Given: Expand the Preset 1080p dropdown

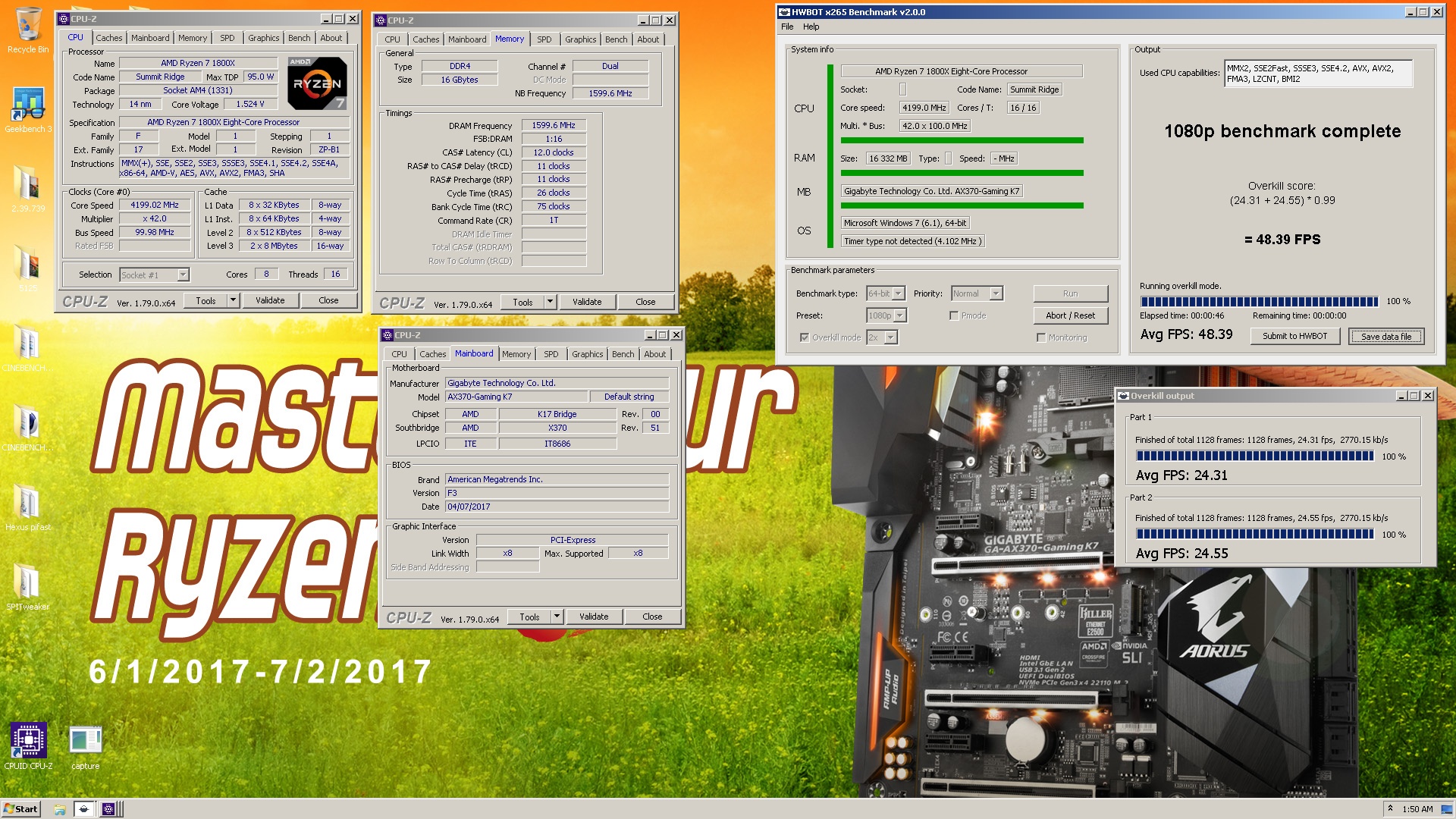Looking at the screenshot, I should pos(900,315).
